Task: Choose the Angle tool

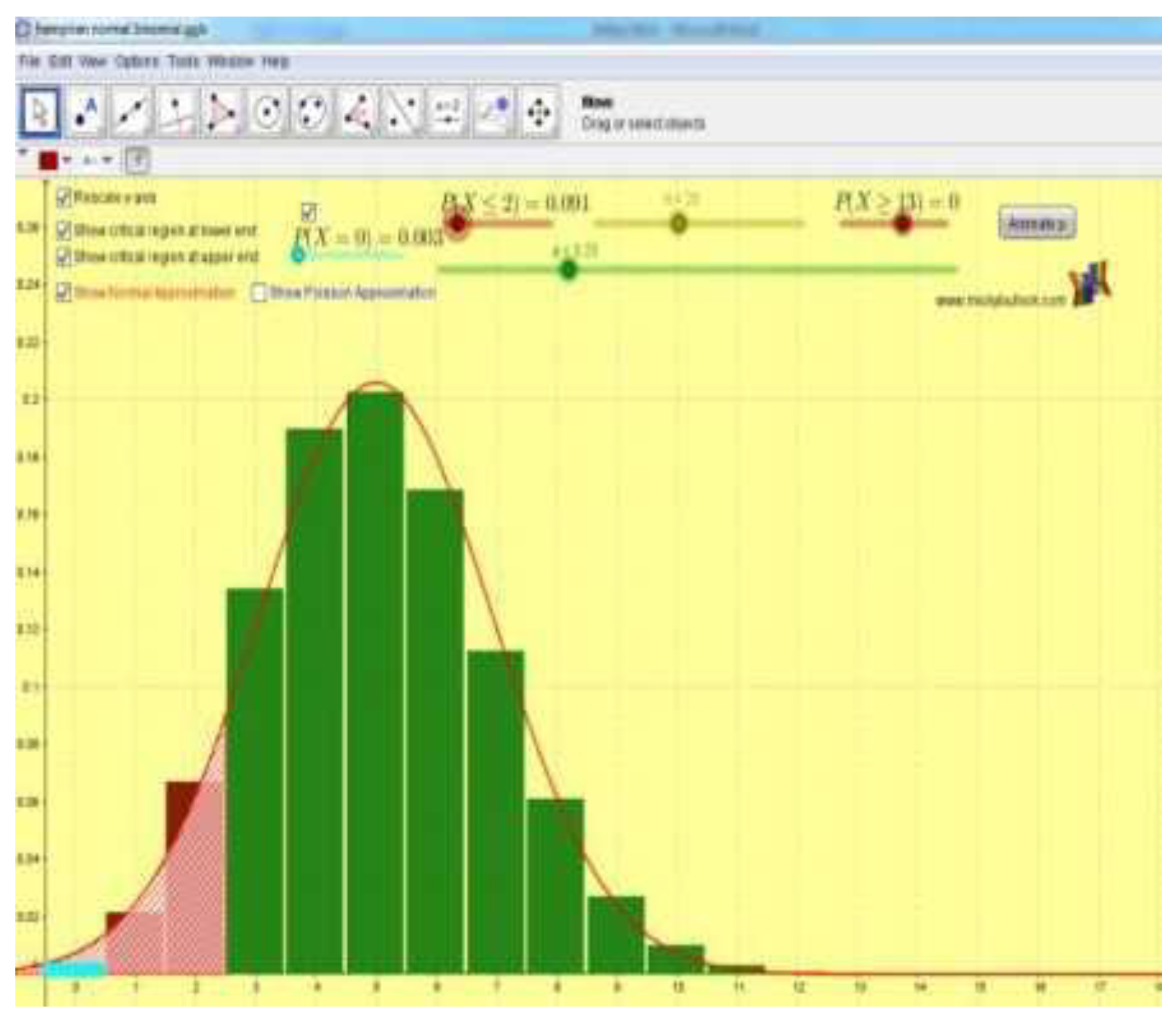Action: pyautogui.click(x=358, y=113)
